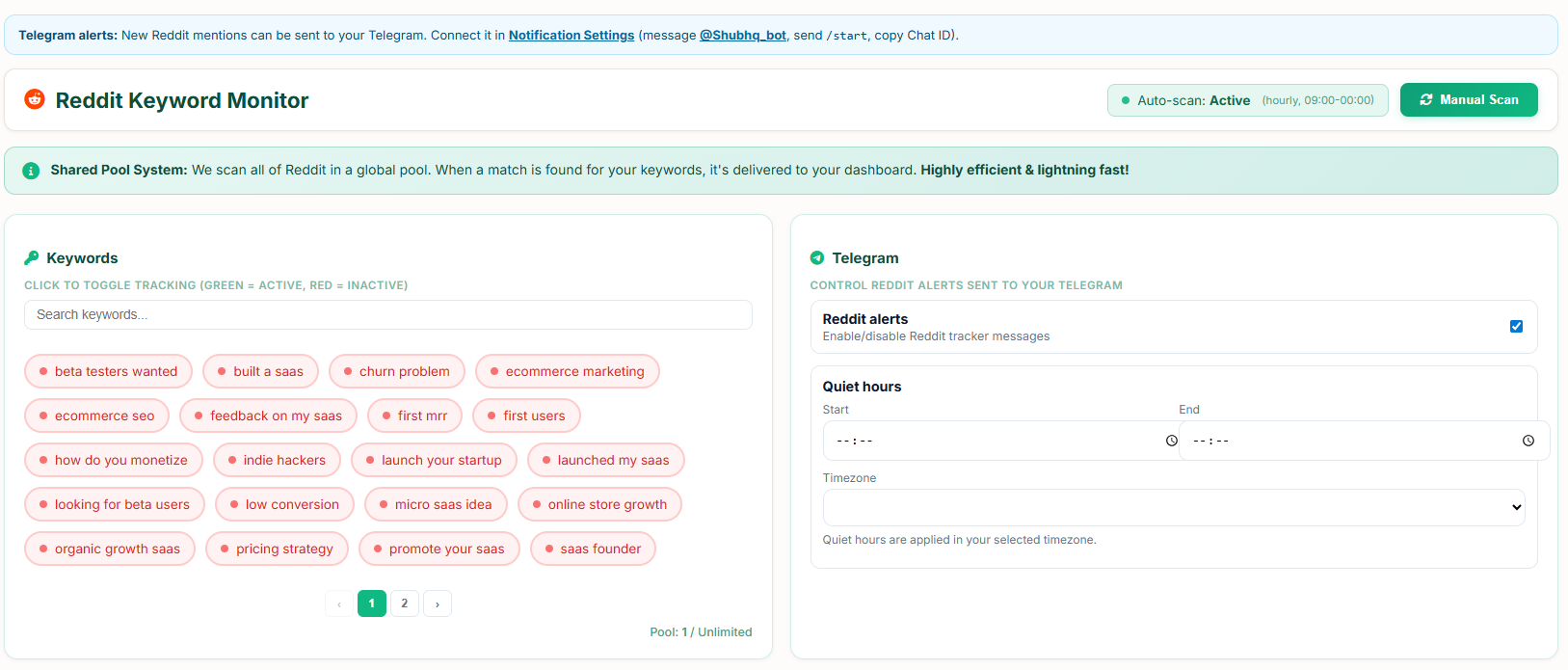This screenshot has height=670, width=1568.
Task: Set the Quiet hours Start time field
Action: (x=1002, y=441)
